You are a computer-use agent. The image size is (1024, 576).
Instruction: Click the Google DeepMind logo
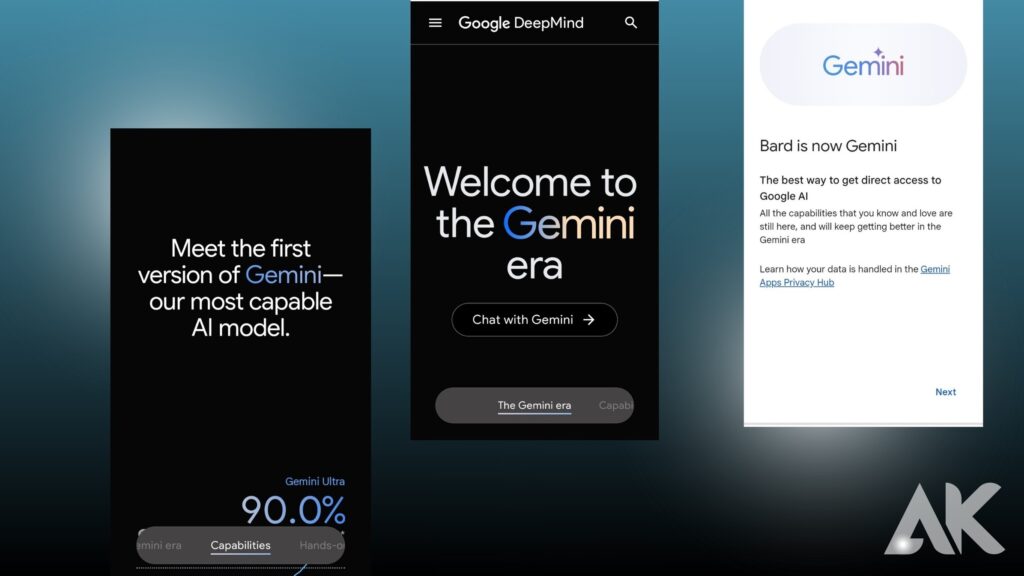(521, 23)
